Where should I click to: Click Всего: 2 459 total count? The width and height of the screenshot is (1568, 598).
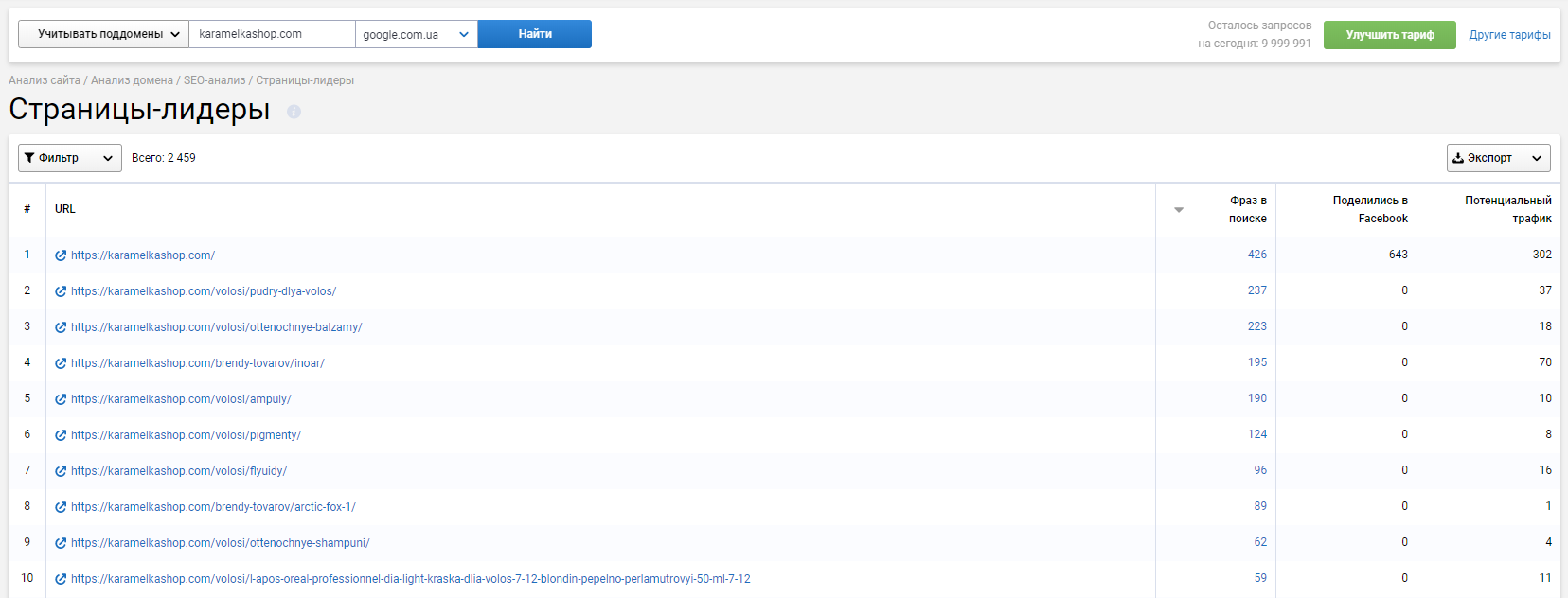point(164,158)
